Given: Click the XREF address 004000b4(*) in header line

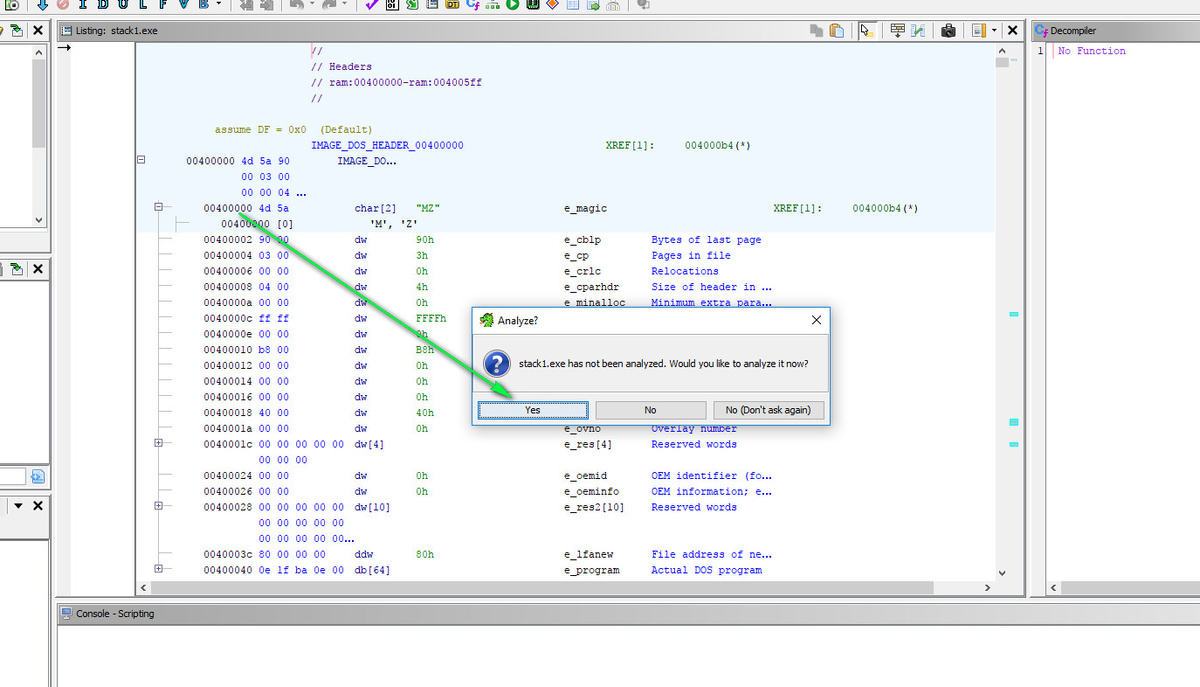Looking at the screenshot, I should point(718,145).
